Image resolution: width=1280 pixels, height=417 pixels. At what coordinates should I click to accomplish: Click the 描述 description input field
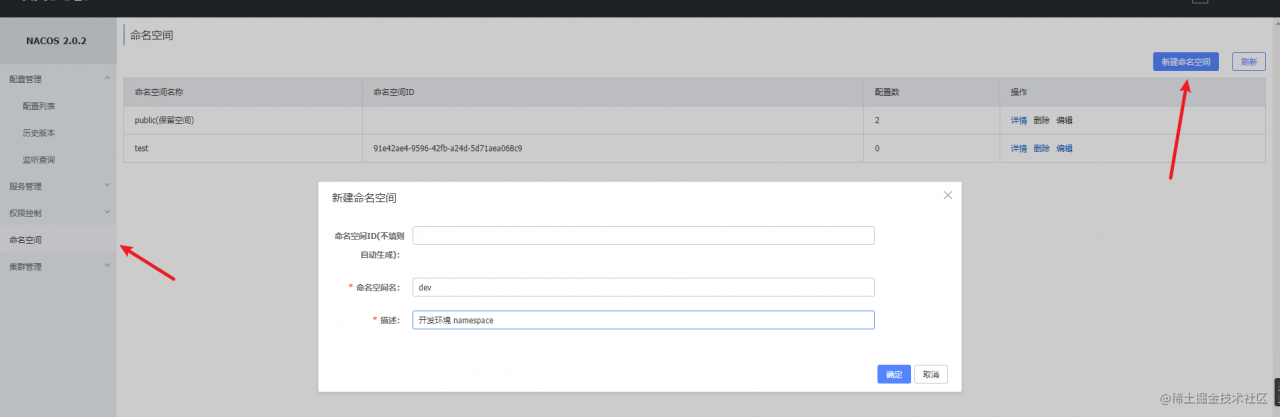(x=643, y=320)
